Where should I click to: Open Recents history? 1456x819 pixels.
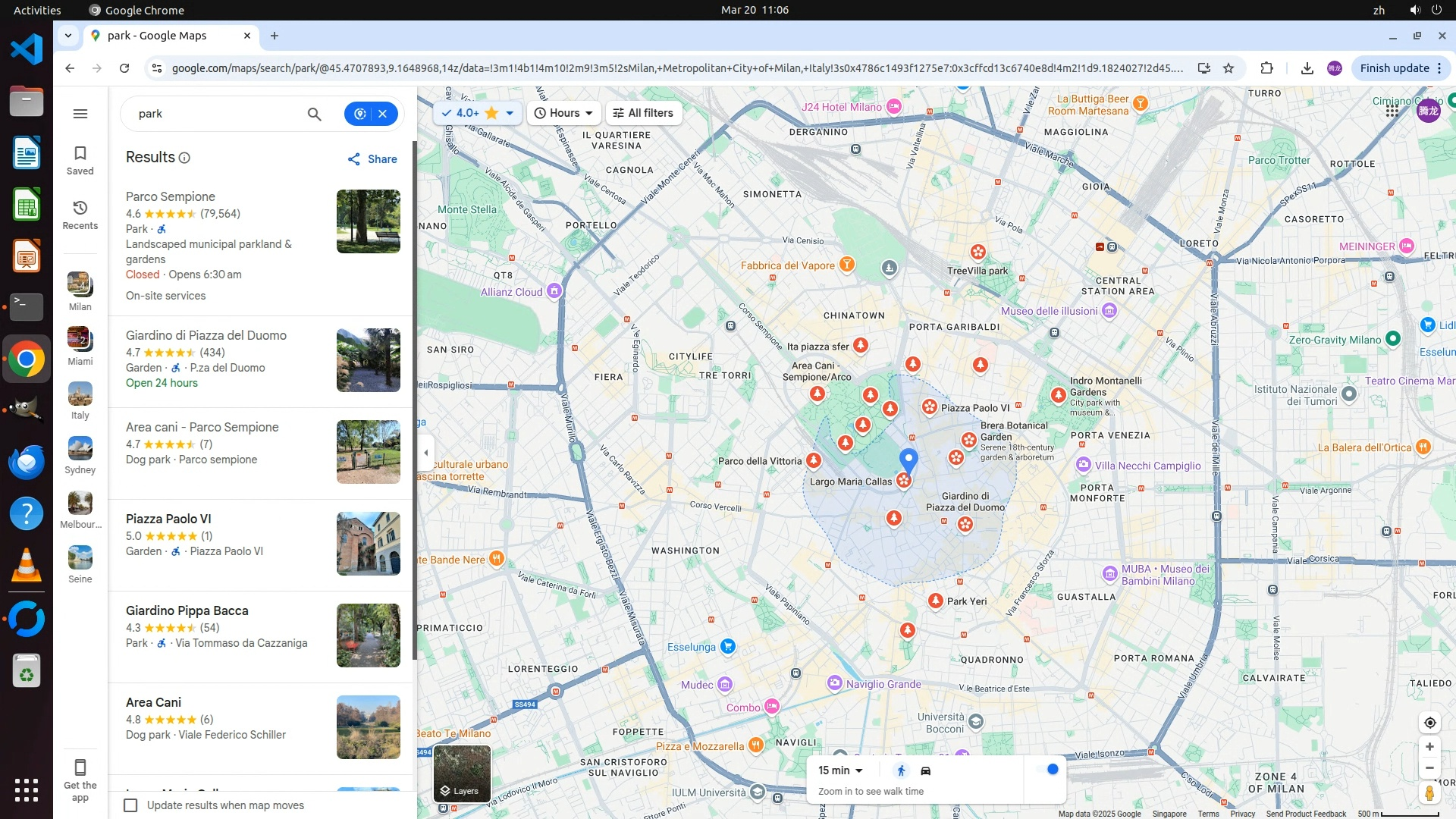(x=80, y=215)
